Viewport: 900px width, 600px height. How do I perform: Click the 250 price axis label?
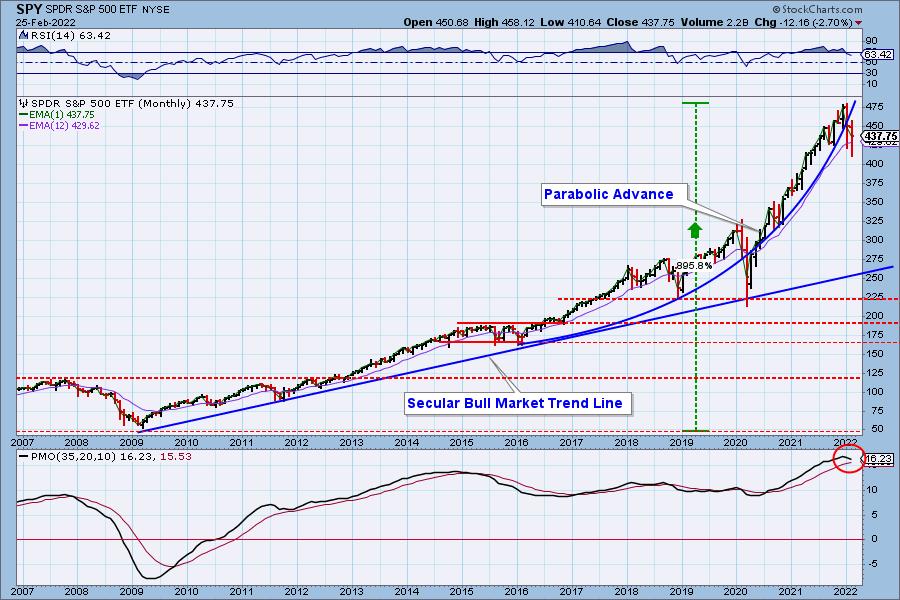click(874, 277)
